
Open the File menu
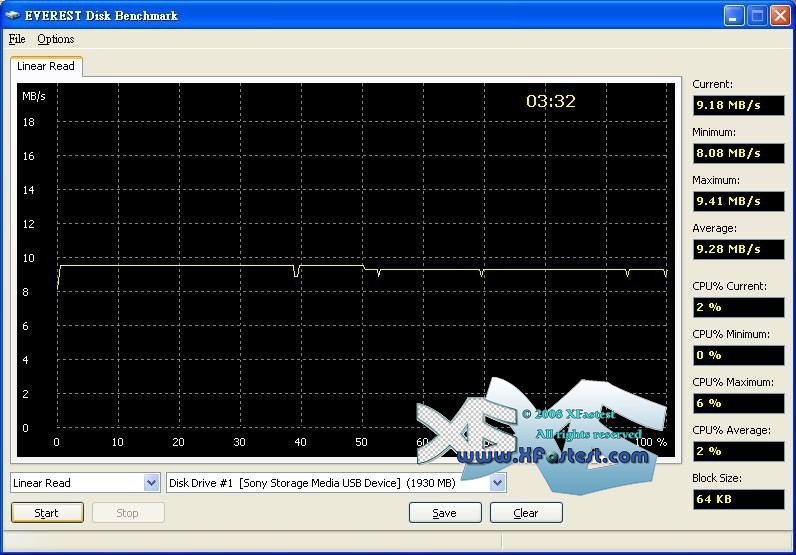17,39
